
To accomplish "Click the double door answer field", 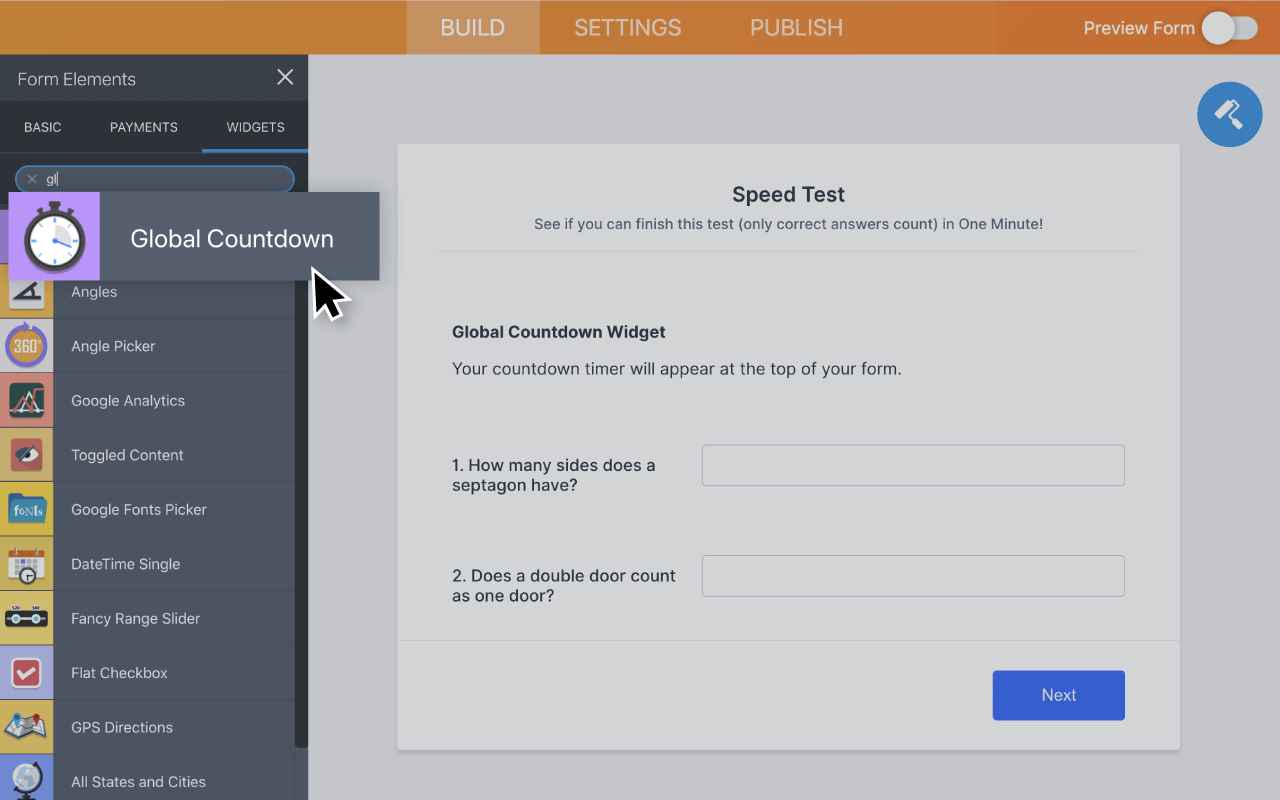I will 912,576.
